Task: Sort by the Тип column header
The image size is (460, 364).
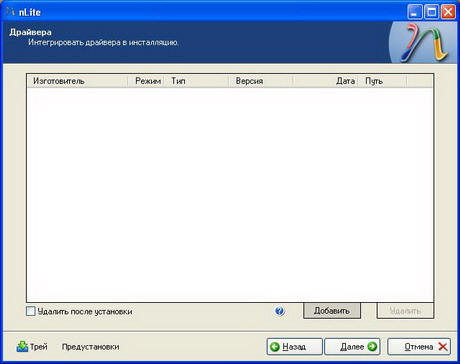Action: point(196,81)
